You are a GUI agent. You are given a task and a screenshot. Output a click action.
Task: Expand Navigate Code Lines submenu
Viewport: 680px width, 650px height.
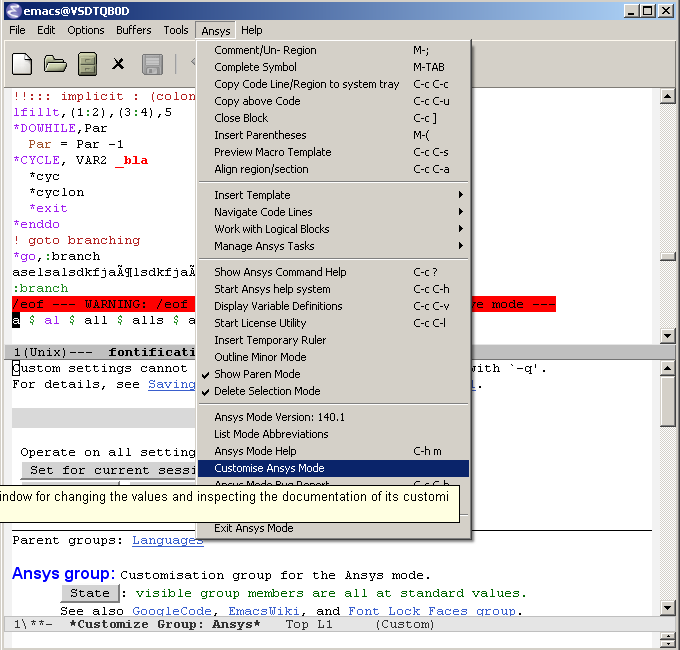(x=333, y=212)
